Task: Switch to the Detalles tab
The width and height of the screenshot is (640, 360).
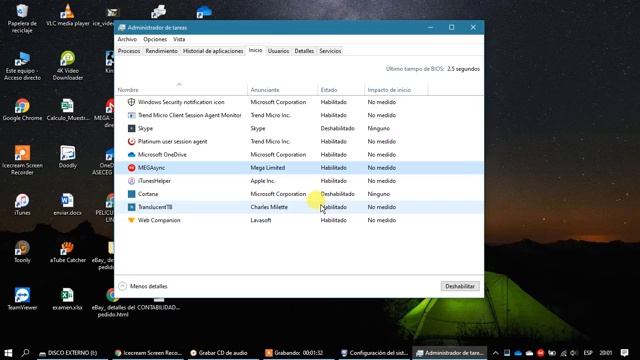Action: click(304, 51)
